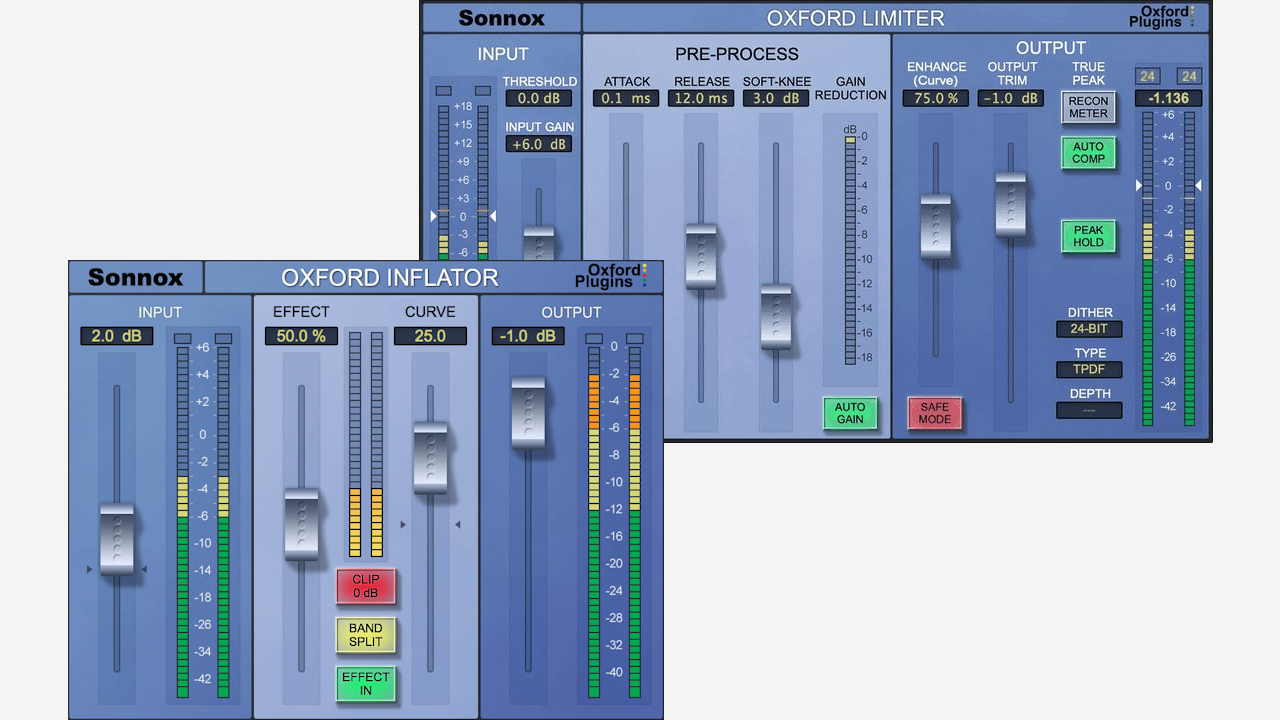Open the DEPTH selector under TYPE
Image resolution: width=1280 pixels, height=720 pixels.
point(1088,410)
